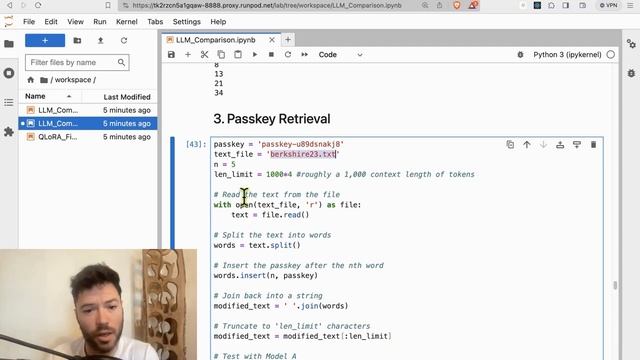Open the Table of Contents sidebar
The height and width of the screenshot is (360, 640).
pyautogui.click(x=9, y=102)
